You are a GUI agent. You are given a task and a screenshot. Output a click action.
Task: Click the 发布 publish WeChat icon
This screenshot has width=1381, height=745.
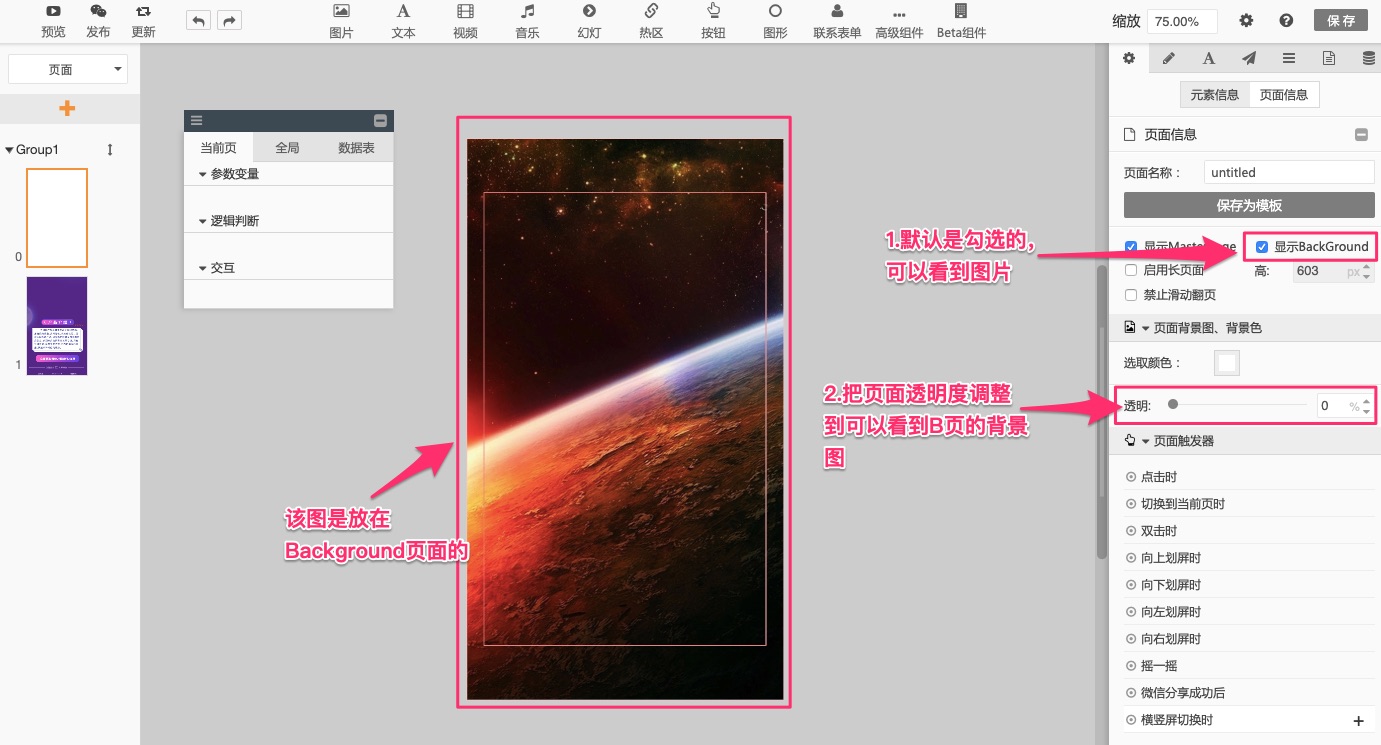tap(98, 12)
